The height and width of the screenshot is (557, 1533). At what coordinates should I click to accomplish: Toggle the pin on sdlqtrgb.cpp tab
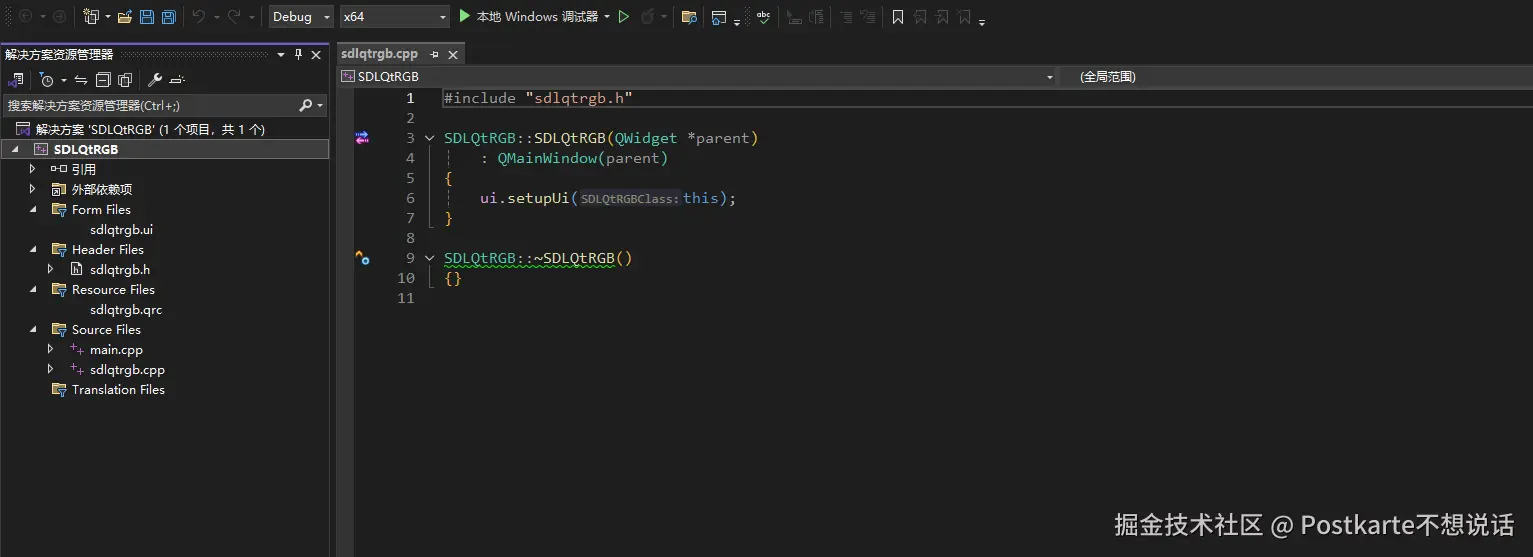click(435, 55)
